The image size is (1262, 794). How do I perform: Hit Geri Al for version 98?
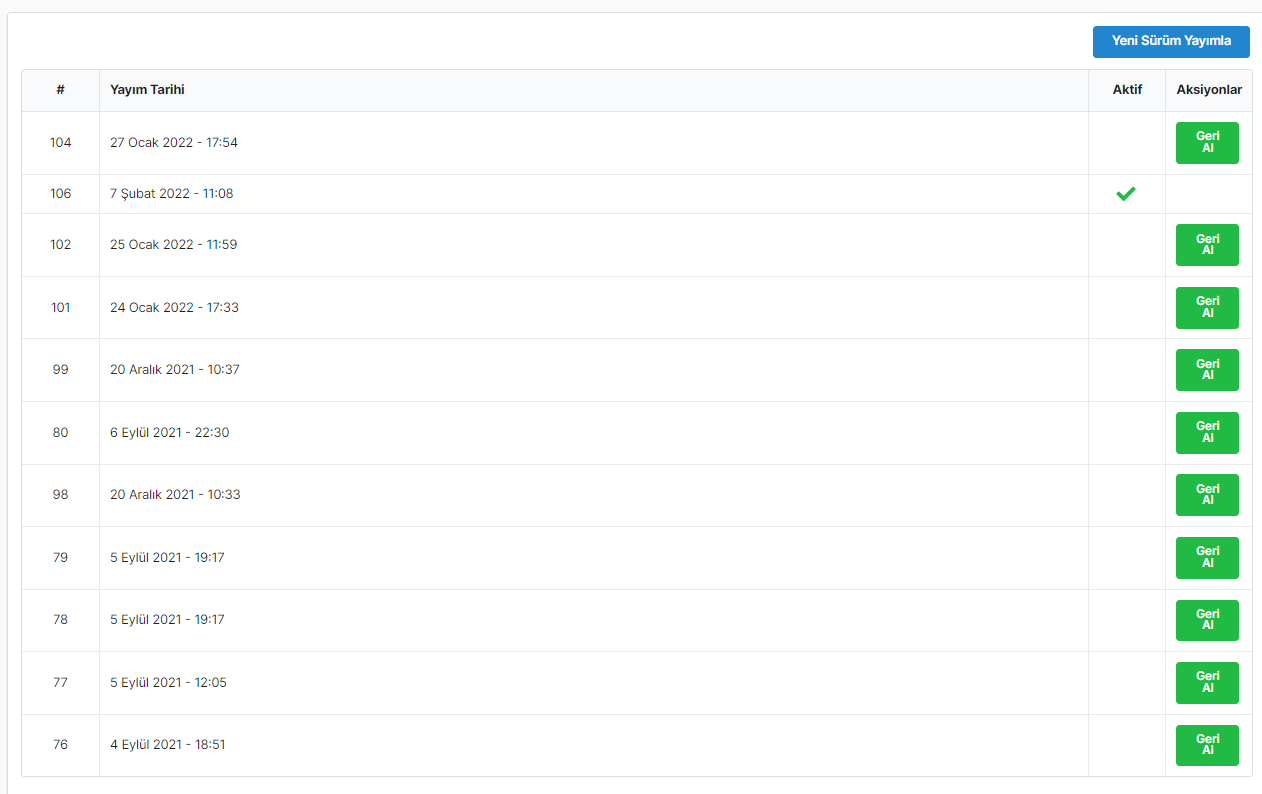point(1207,495)
